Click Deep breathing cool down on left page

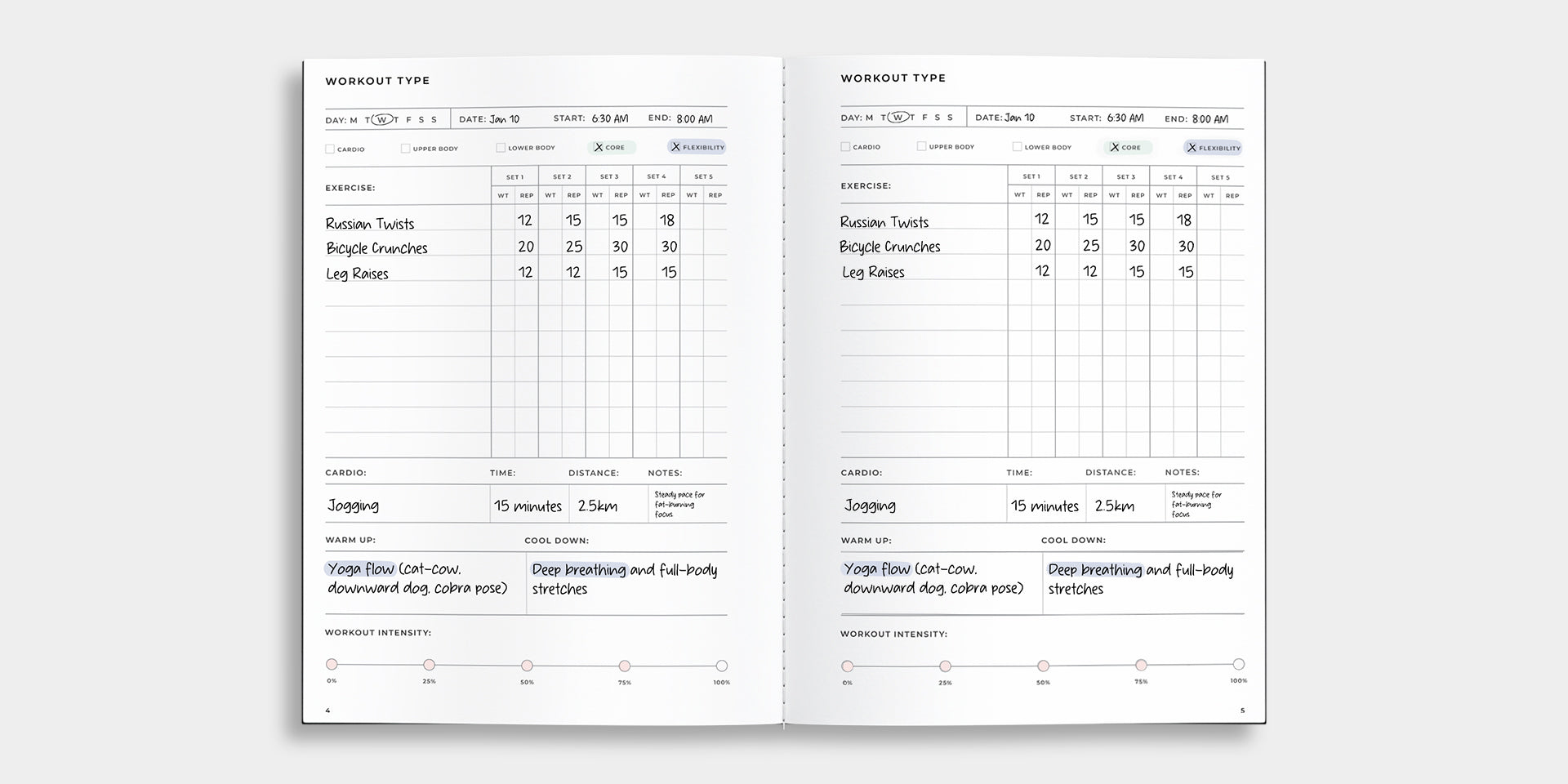click(x=578, y=570)
